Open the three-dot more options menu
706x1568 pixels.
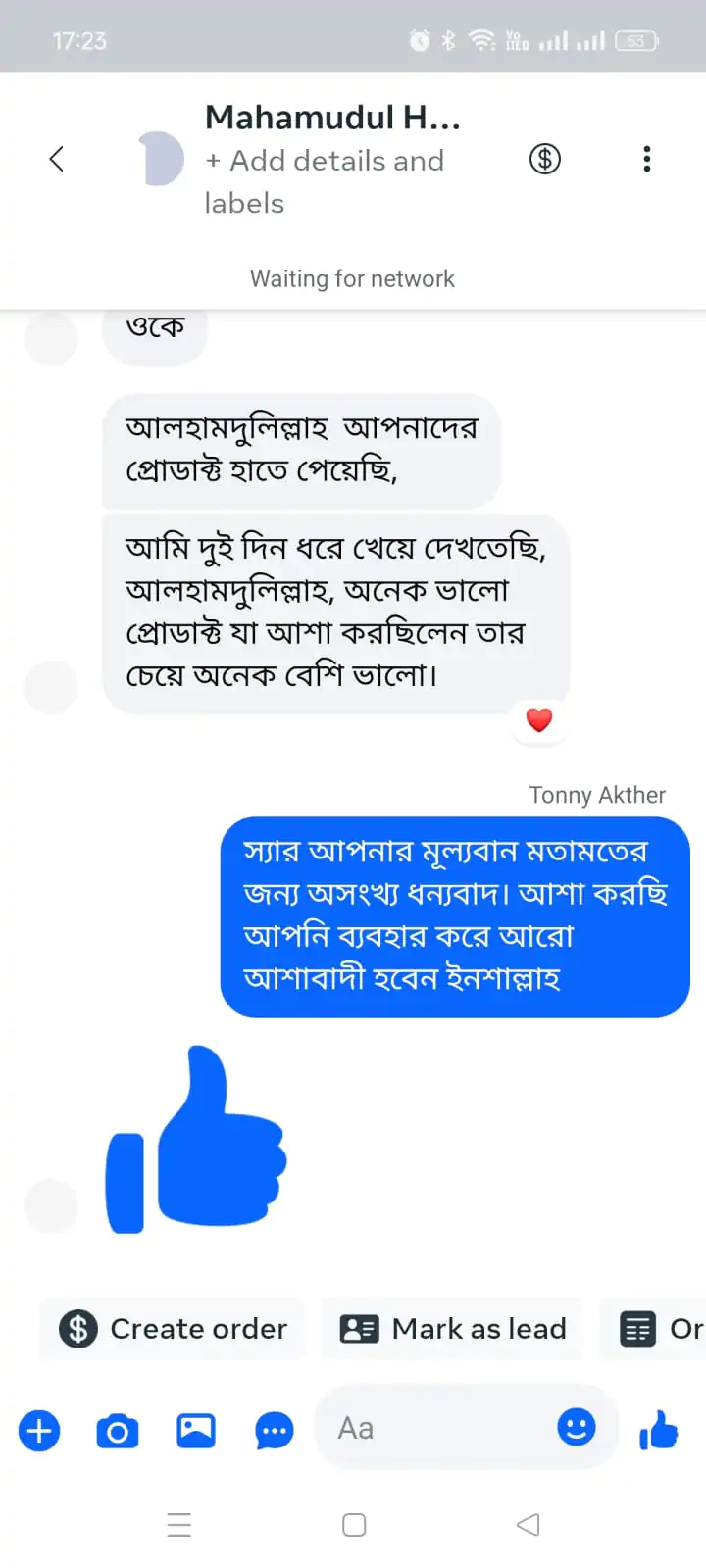tap(646, 159)
